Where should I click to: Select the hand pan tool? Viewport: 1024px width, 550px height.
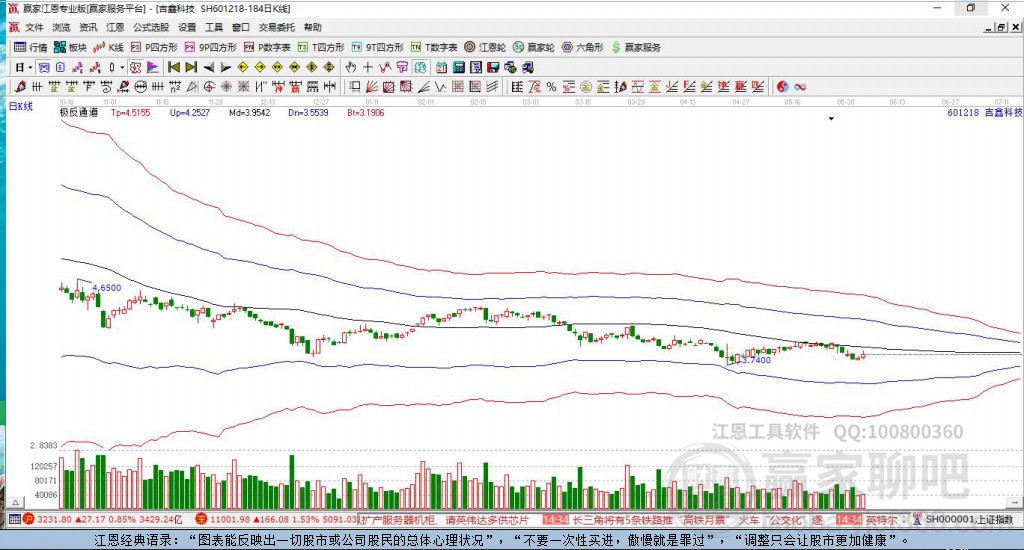[351, 67]
